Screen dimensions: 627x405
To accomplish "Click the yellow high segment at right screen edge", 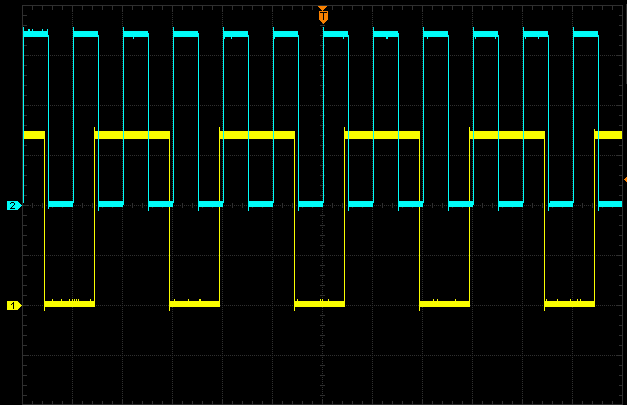I will (608, 134).
